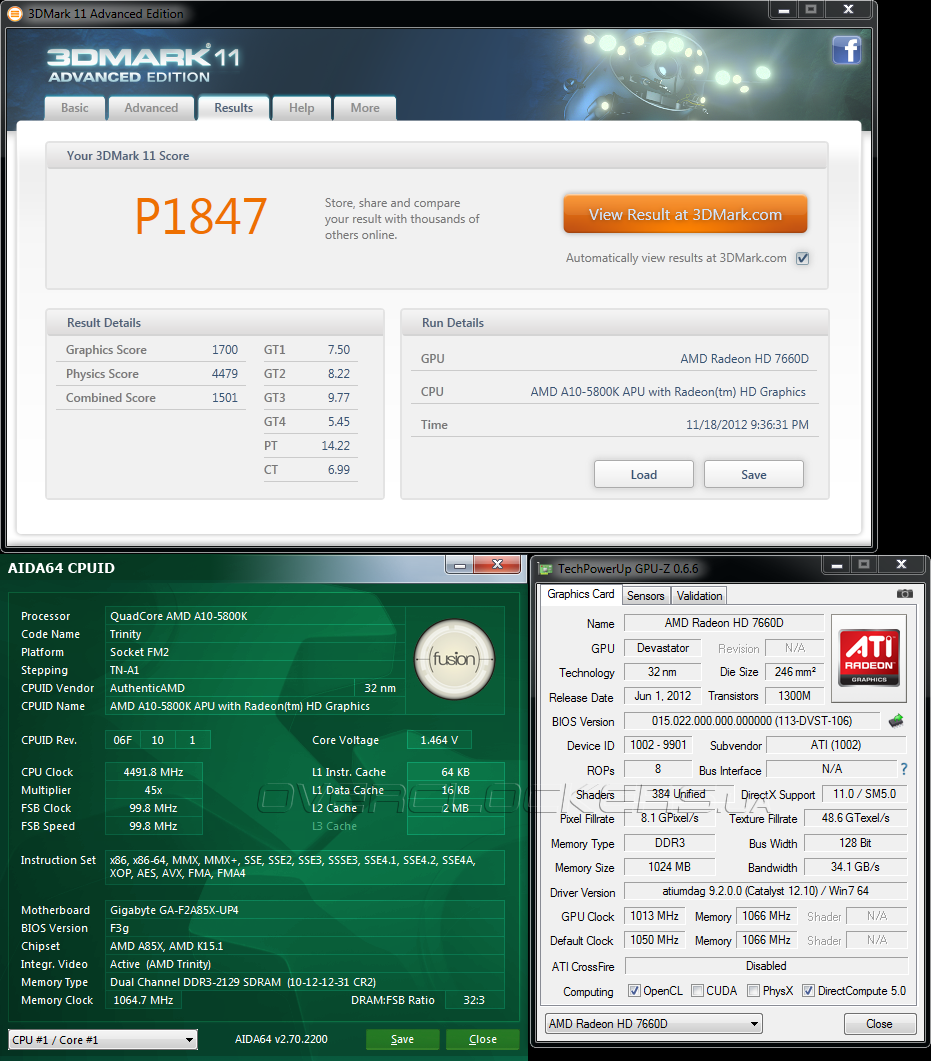Click the GPU-Z BIOS save chip icon

tap(896, 721)
